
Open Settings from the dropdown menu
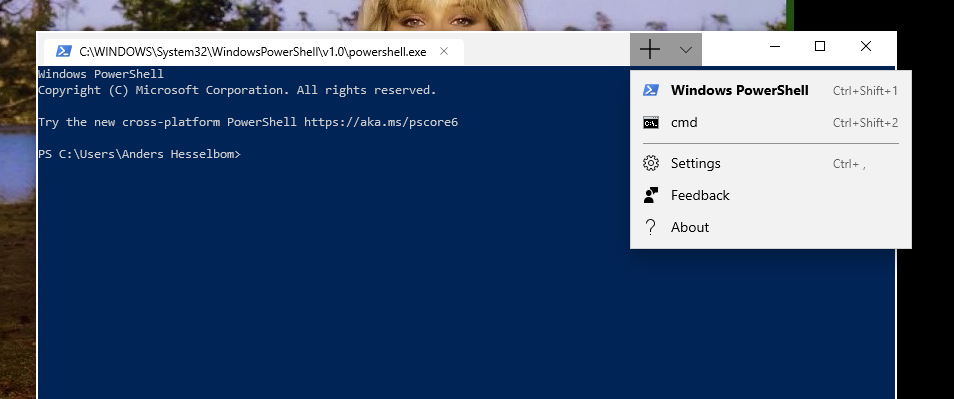pyautogui.click(x=770, y=164)
